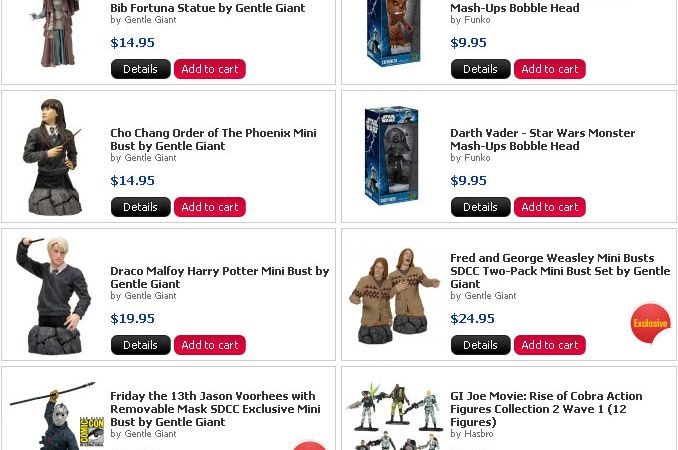The image size is (678, 450).
Task: Click the Darth Vader Star Wars Monster Mash-Ups title
Action: tap(543, 139)
